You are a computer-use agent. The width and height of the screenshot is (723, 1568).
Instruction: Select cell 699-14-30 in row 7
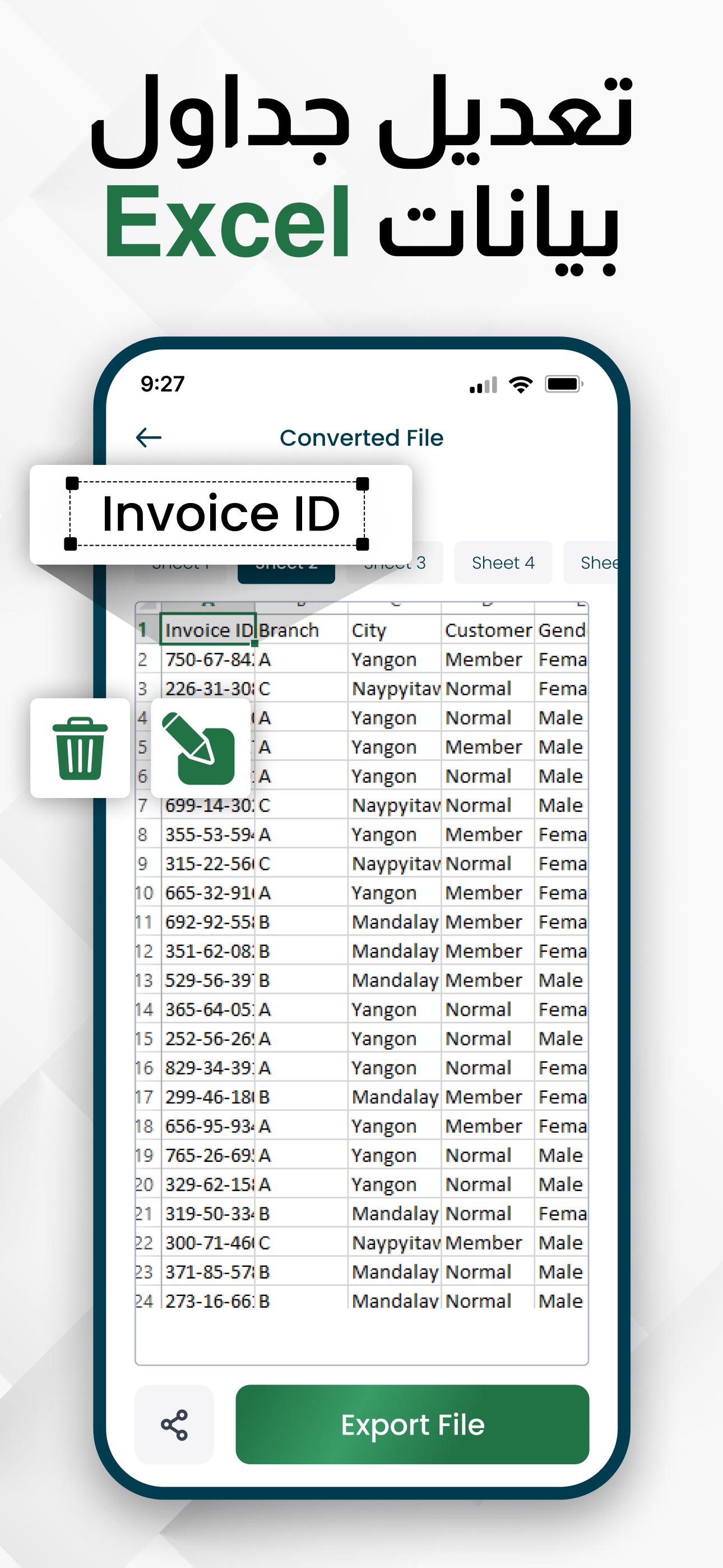click(x=208, y=805)
